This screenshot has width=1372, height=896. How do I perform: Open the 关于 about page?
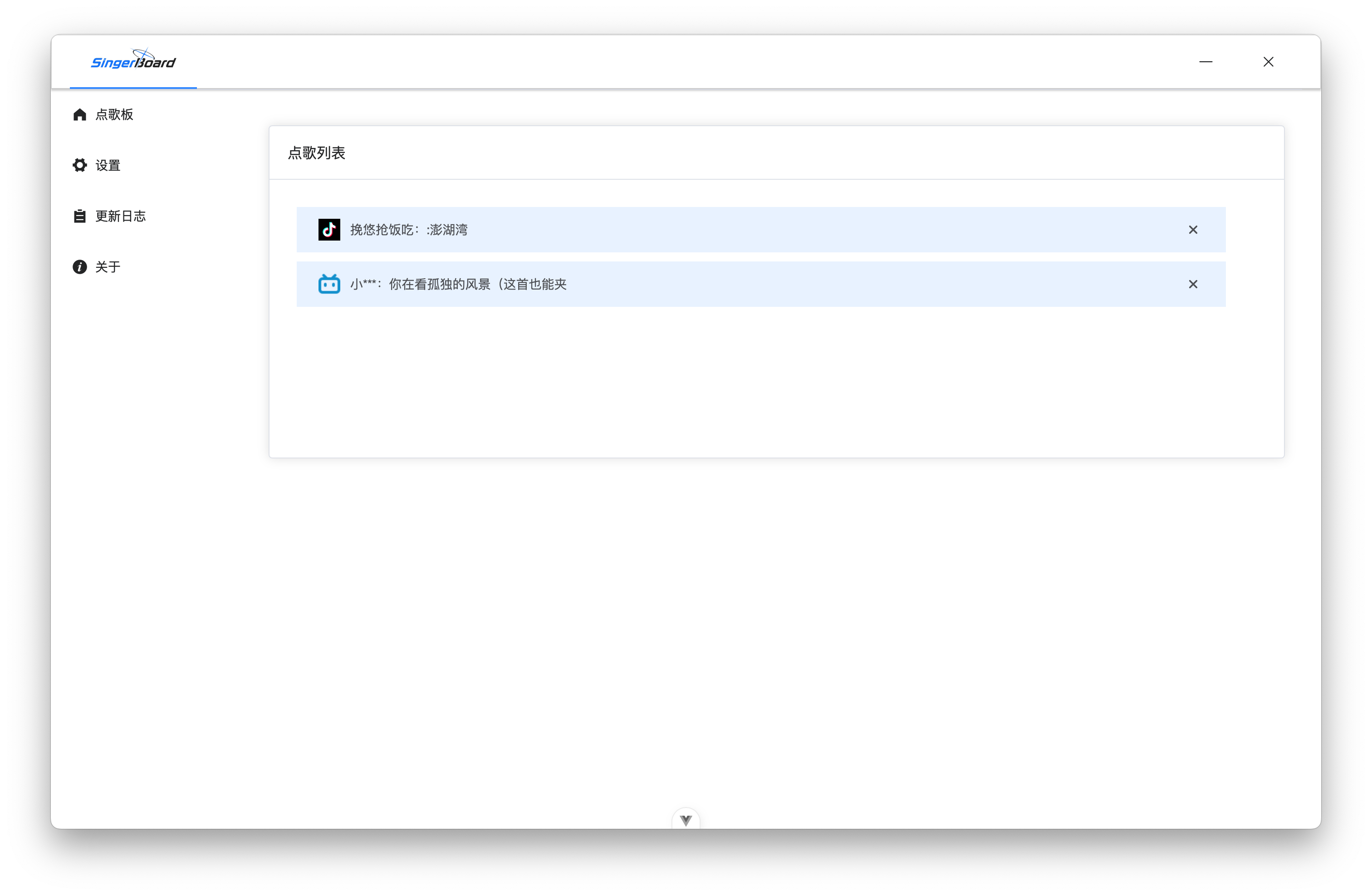tap(97, 267)
